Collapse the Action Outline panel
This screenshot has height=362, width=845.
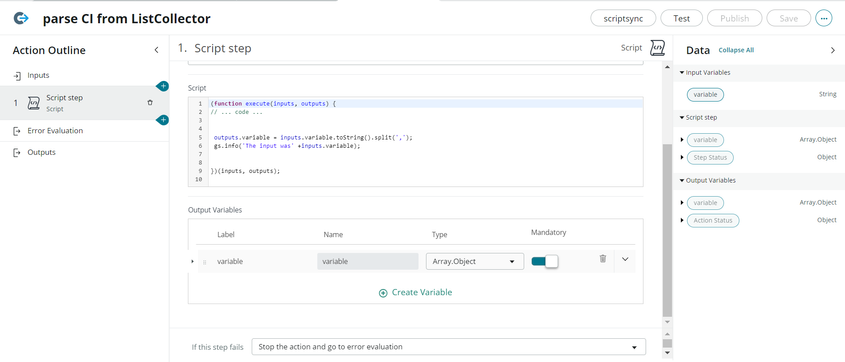coord(156,50)
